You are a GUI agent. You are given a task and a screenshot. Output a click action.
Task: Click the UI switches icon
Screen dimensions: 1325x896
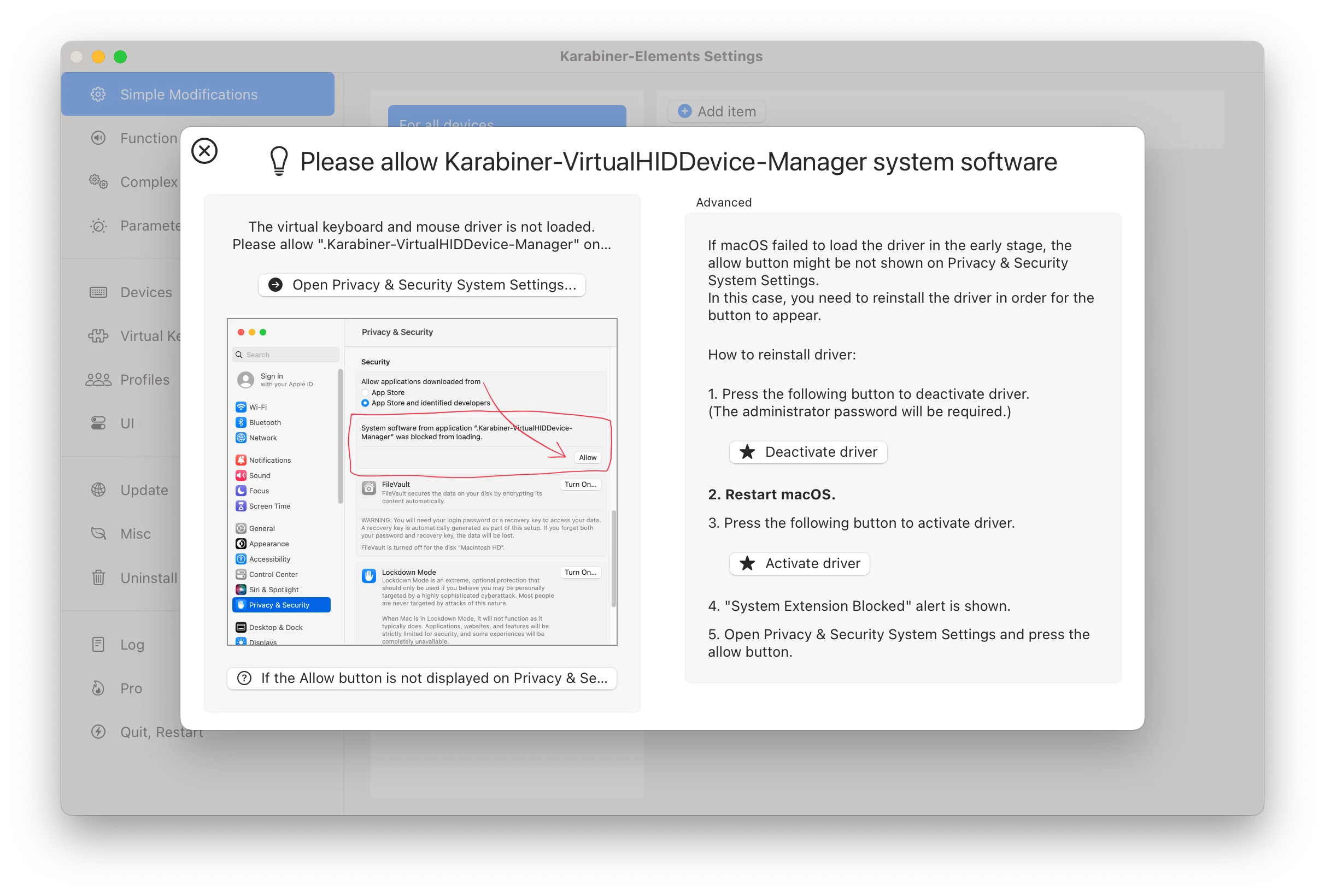coord(98,423)
